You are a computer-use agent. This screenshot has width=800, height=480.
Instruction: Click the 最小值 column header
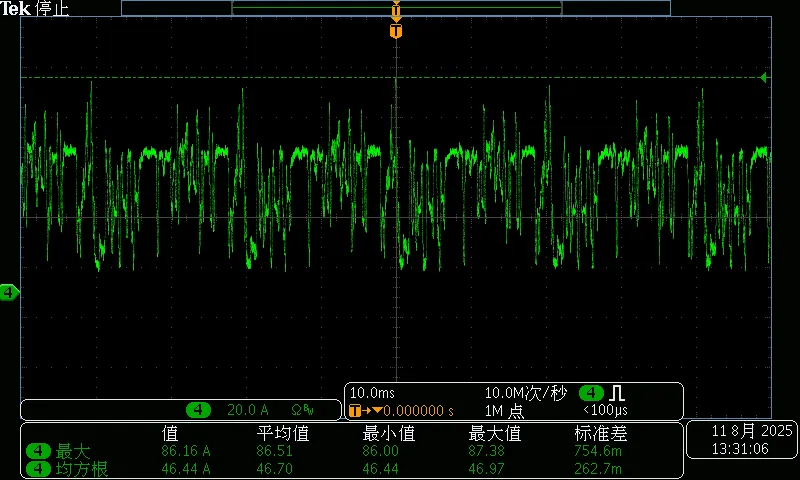pyautogui.click(x=389, y=434)
